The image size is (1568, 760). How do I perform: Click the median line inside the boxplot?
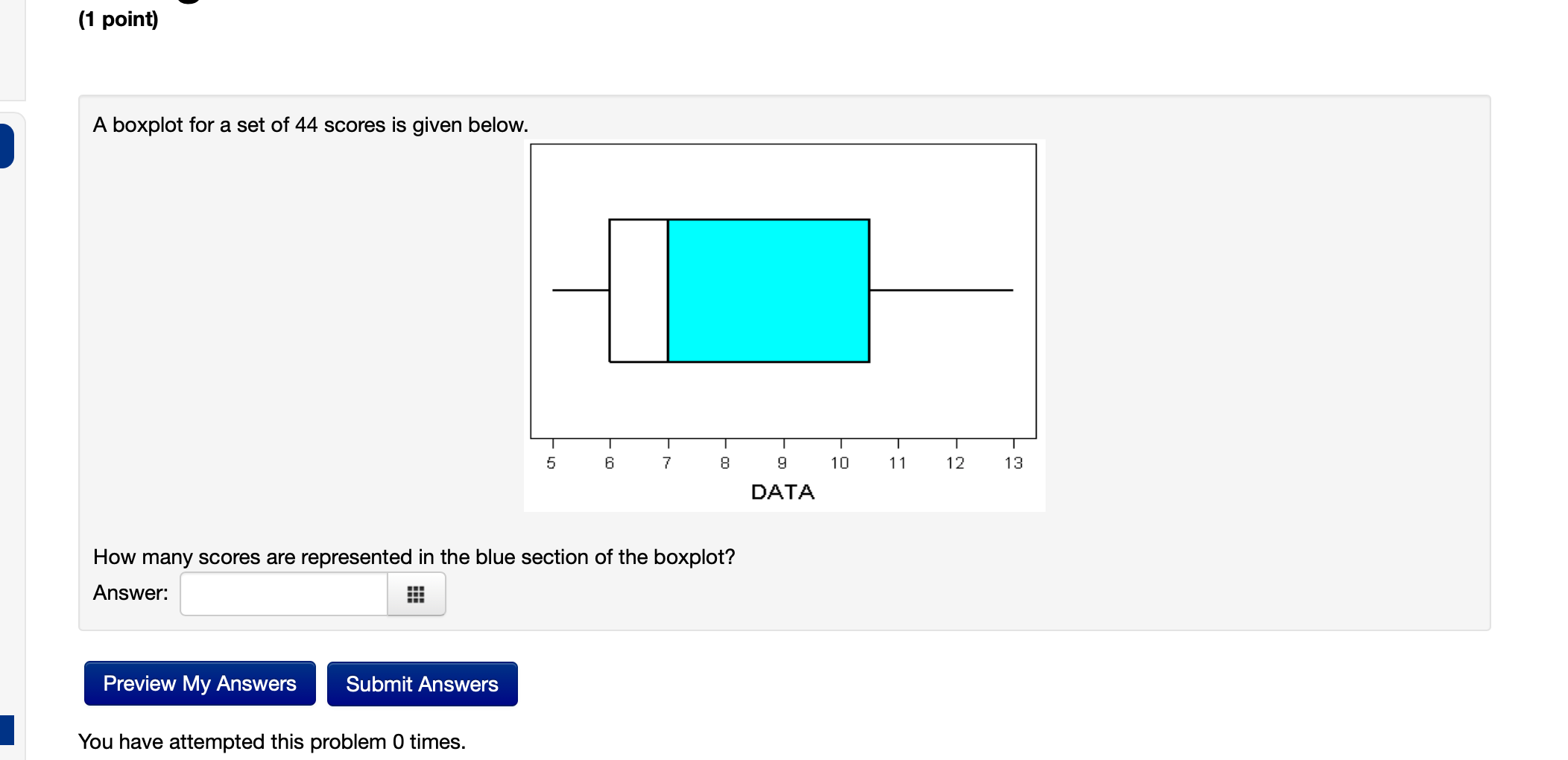[667, 291]
